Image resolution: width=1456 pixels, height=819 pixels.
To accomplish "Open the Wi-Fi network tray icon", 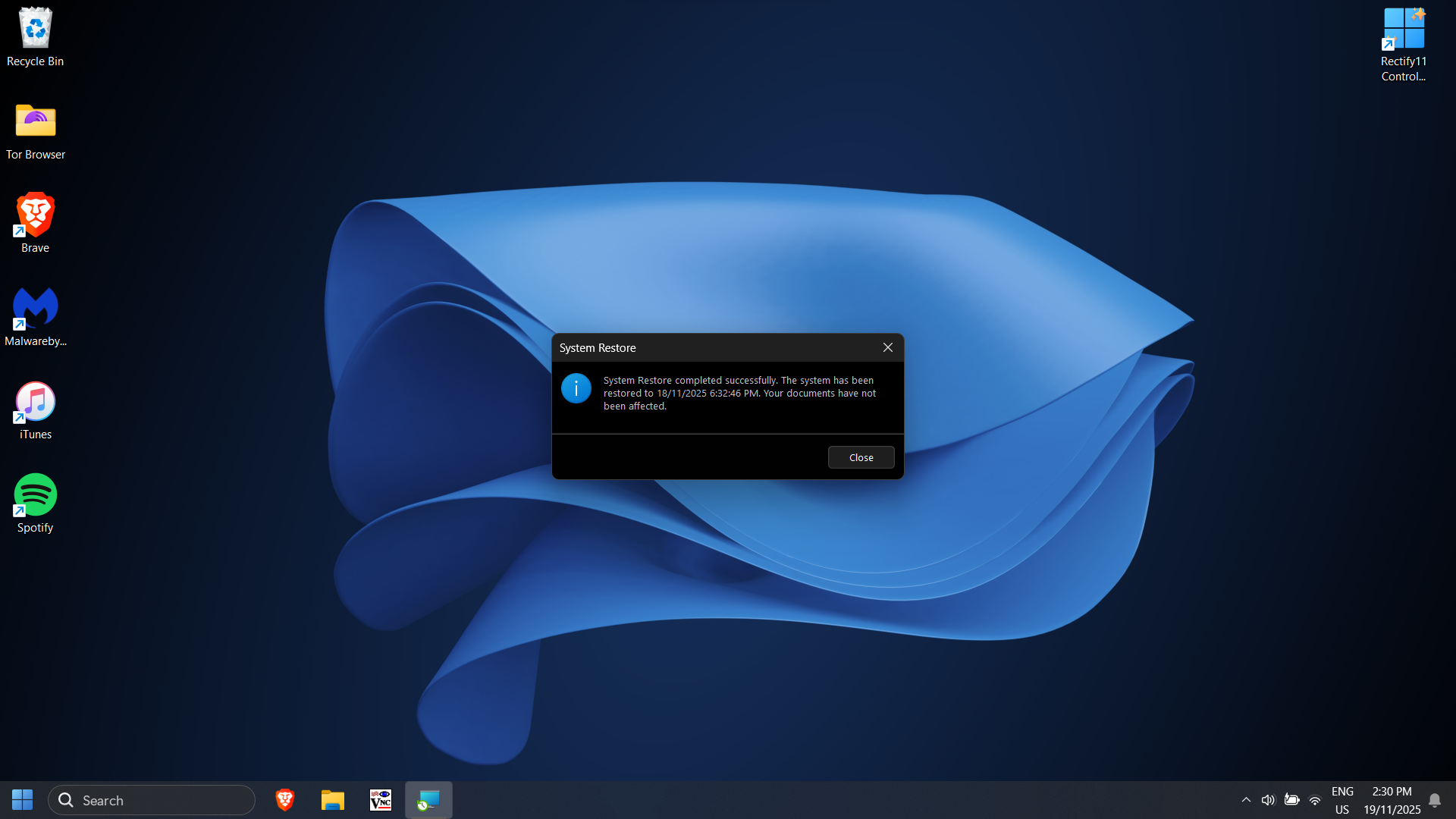I will click(1315, 800).
